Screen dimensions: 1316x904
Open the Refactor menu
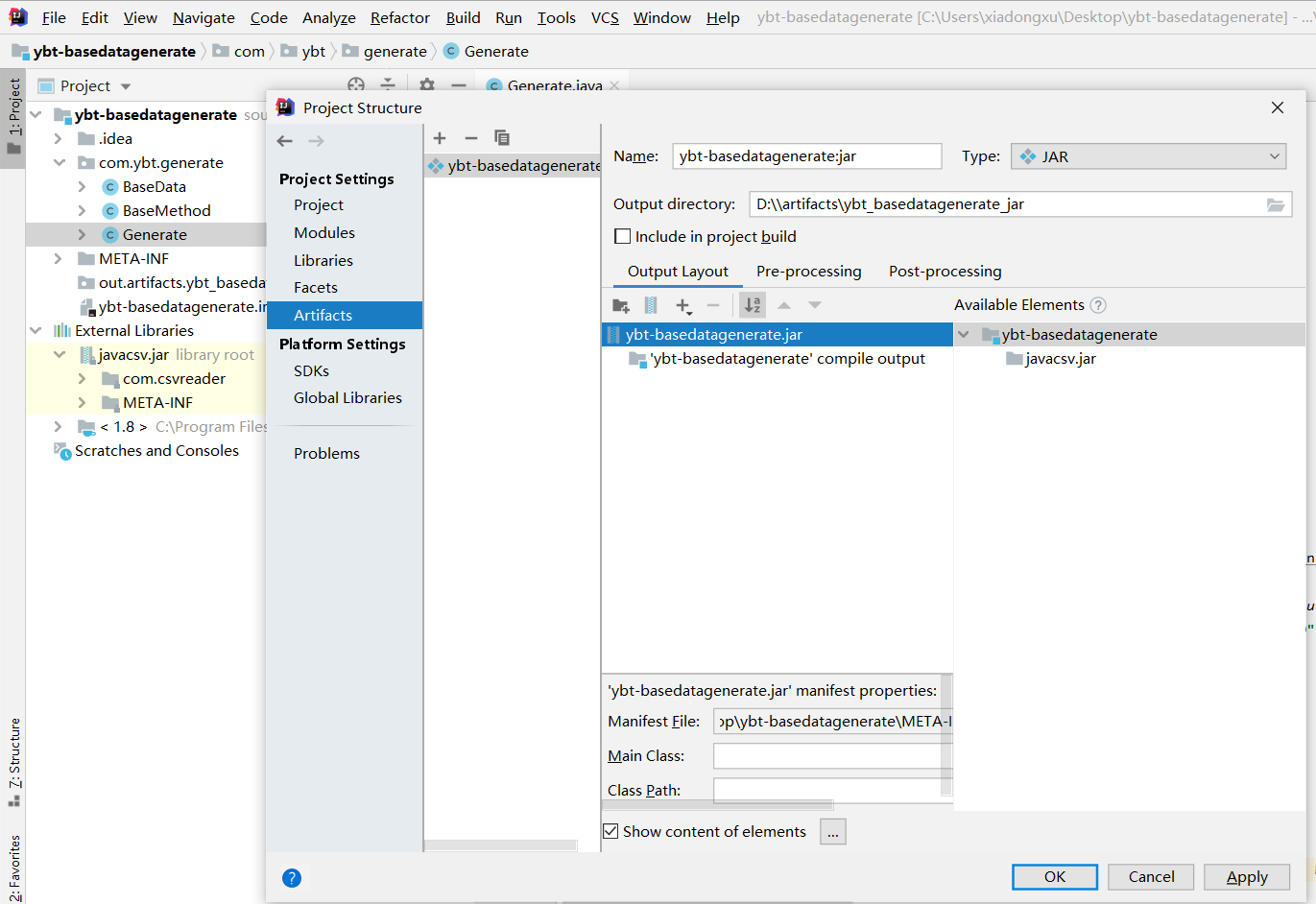coord(400,17)
